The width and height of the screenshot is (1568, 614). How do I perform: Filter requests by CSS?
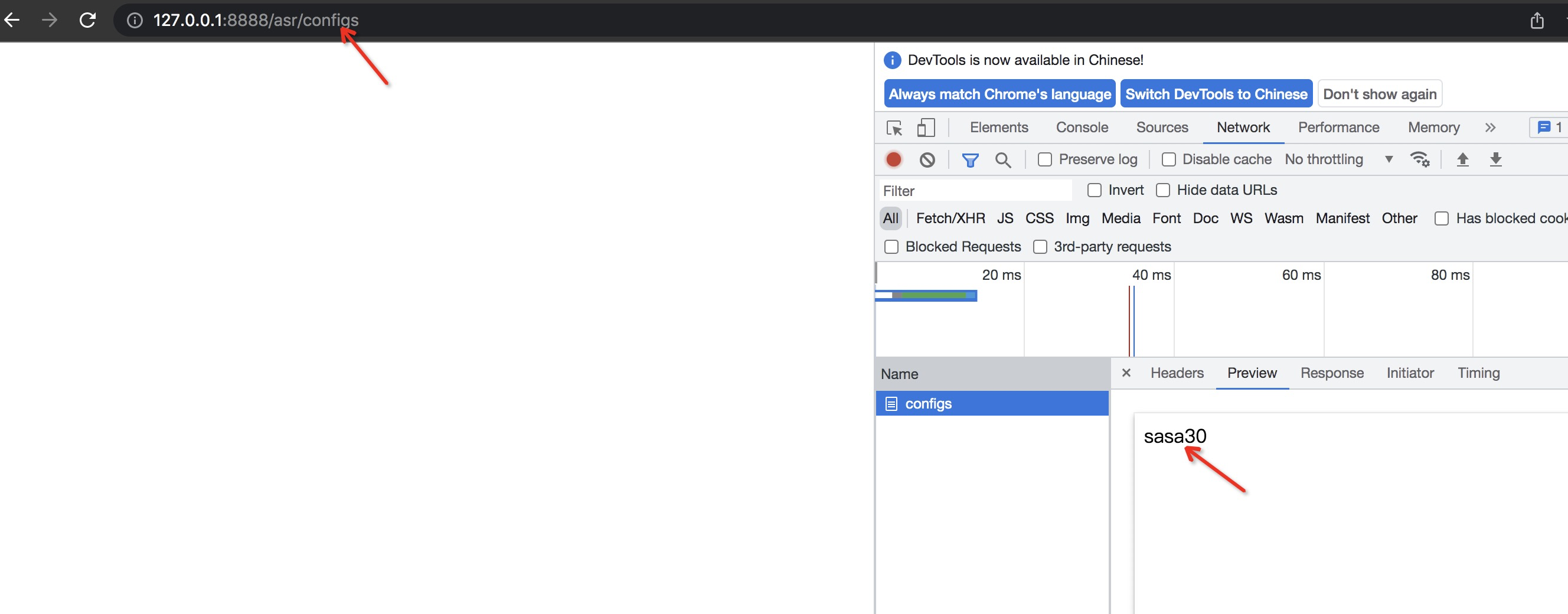click(x=1039, y=218)
